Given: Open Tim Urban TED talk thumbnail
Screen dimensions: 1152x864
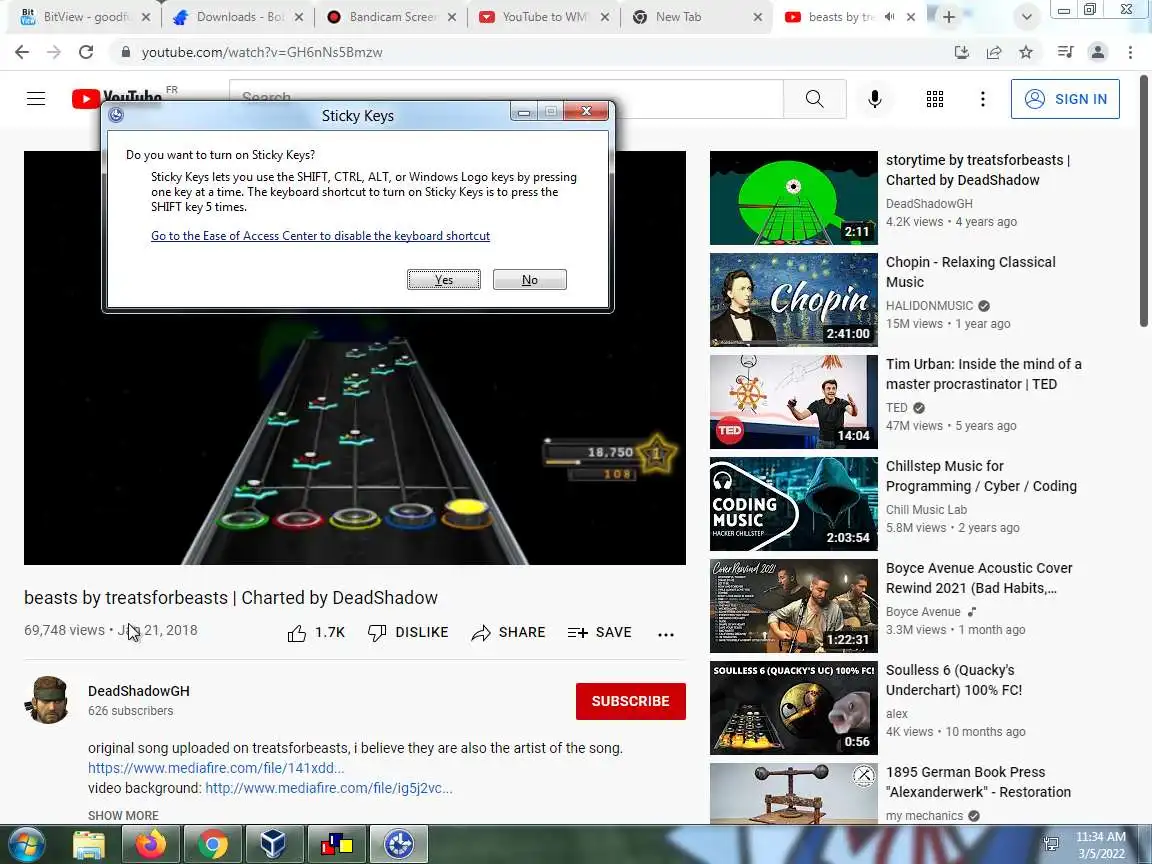Looking at the screenshot, I should (793, 402).
